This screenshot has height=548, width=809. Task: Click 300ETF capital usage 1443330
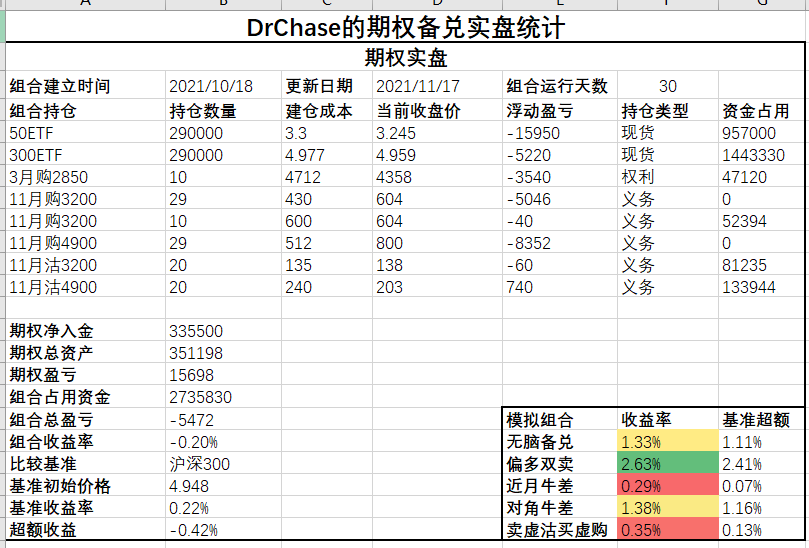click(762, 155)
